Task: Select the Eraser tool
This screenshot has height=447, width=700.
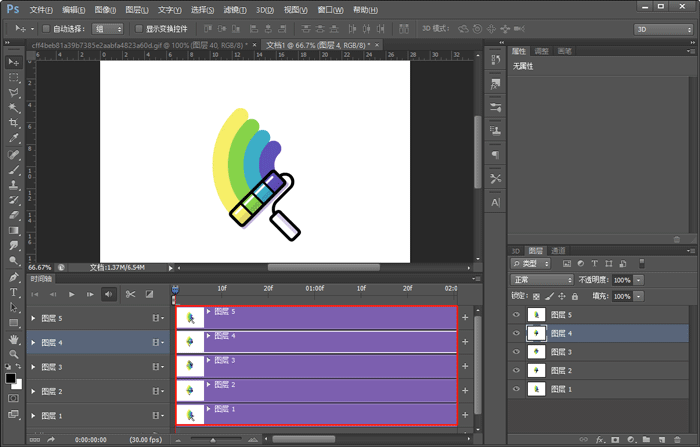Action: [x=13, y=215]
